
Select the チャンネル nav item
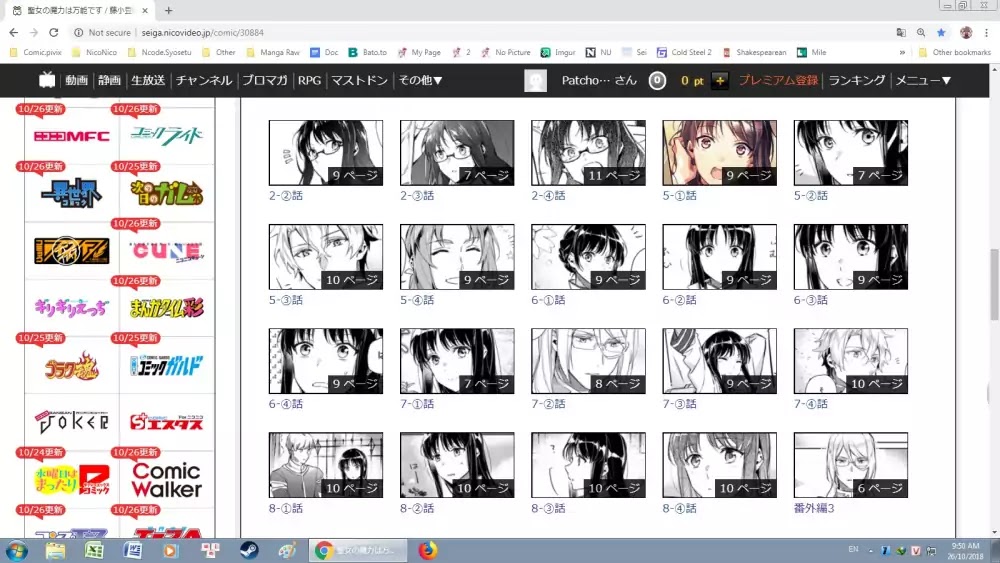pos(204,80)
